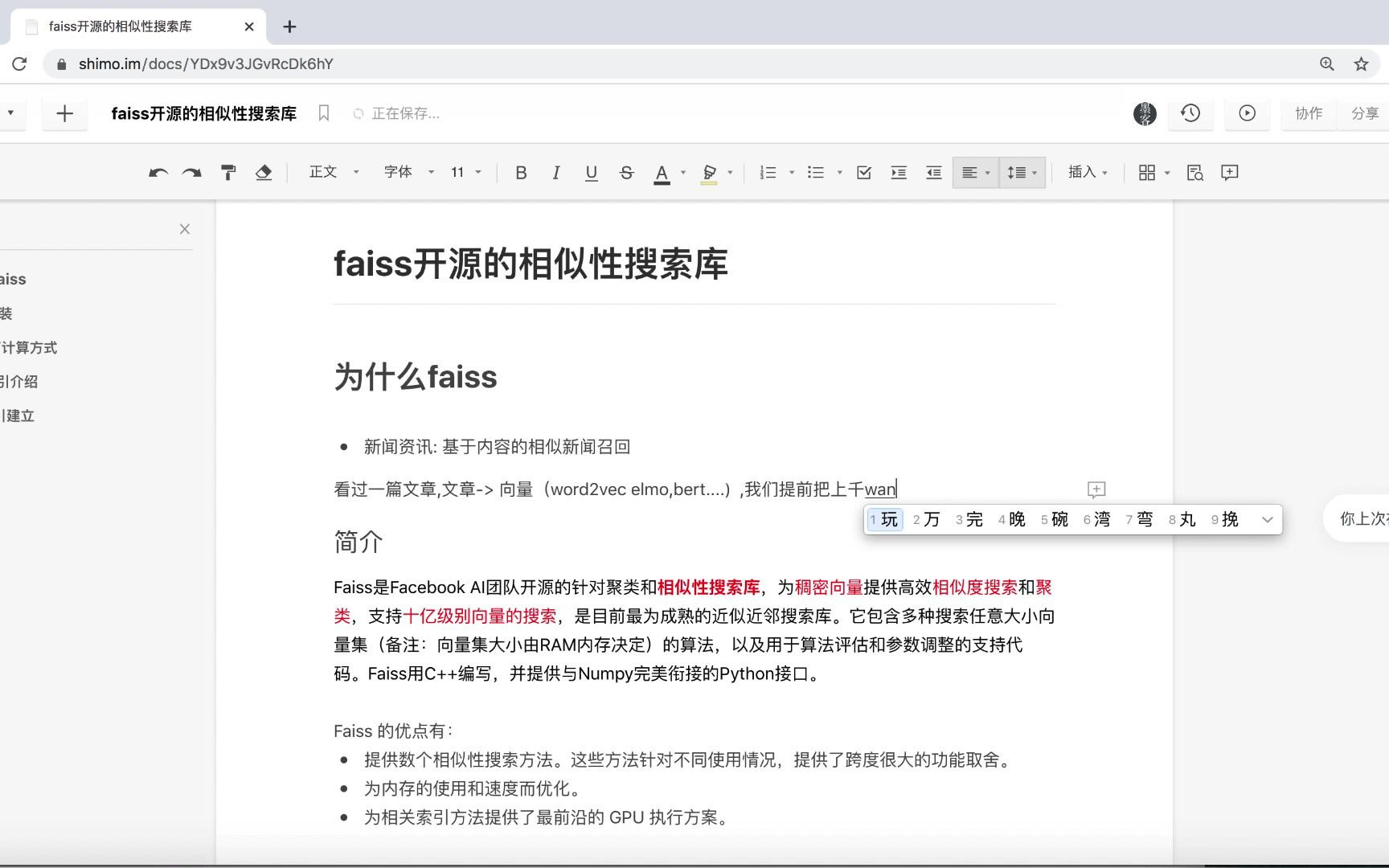Image resolution: width=1389 pixels, height=868 pixels.
Task: Select IME candidate 7 弯
Action: coord(1140,519)
